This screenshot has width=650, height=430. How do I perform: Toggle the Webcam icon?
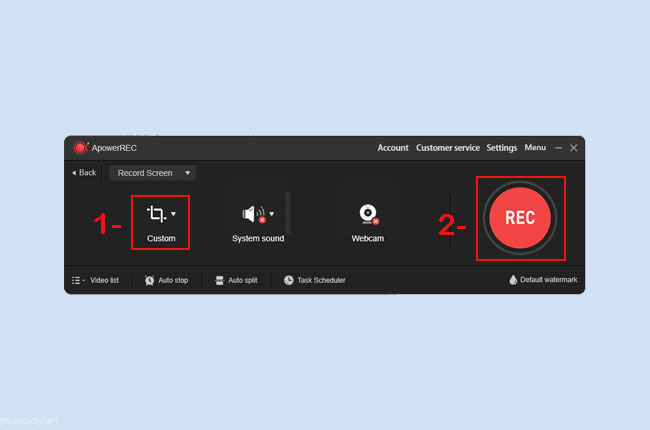[369, 214]
